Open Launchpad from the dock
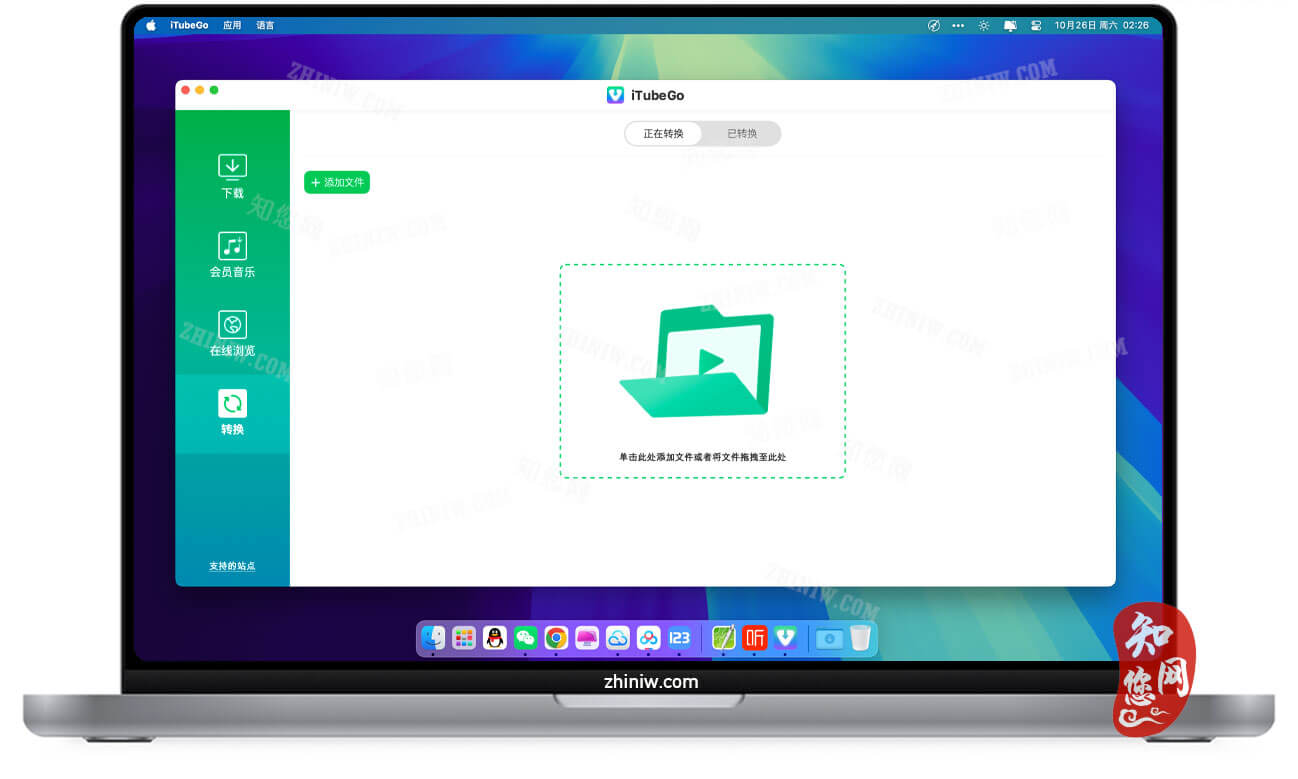 click(x=464, y=638)
